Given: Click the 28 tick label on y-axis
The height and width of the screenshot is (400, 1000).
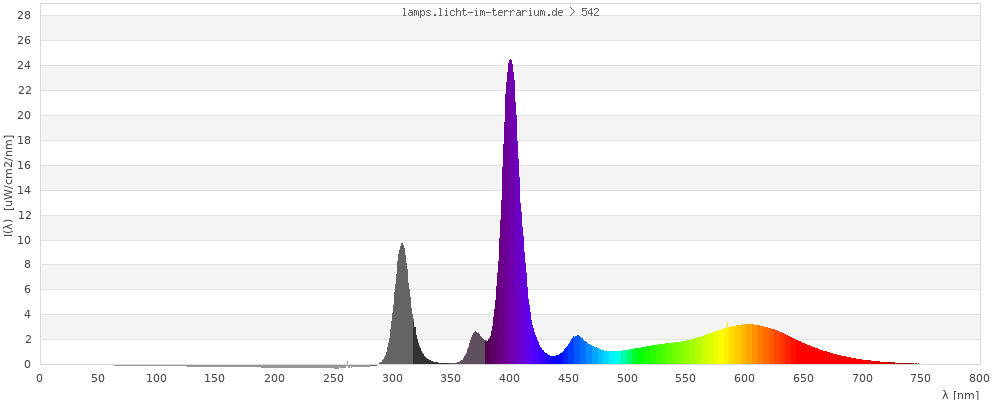Looking at the screenshot, I should pos(21,16).
